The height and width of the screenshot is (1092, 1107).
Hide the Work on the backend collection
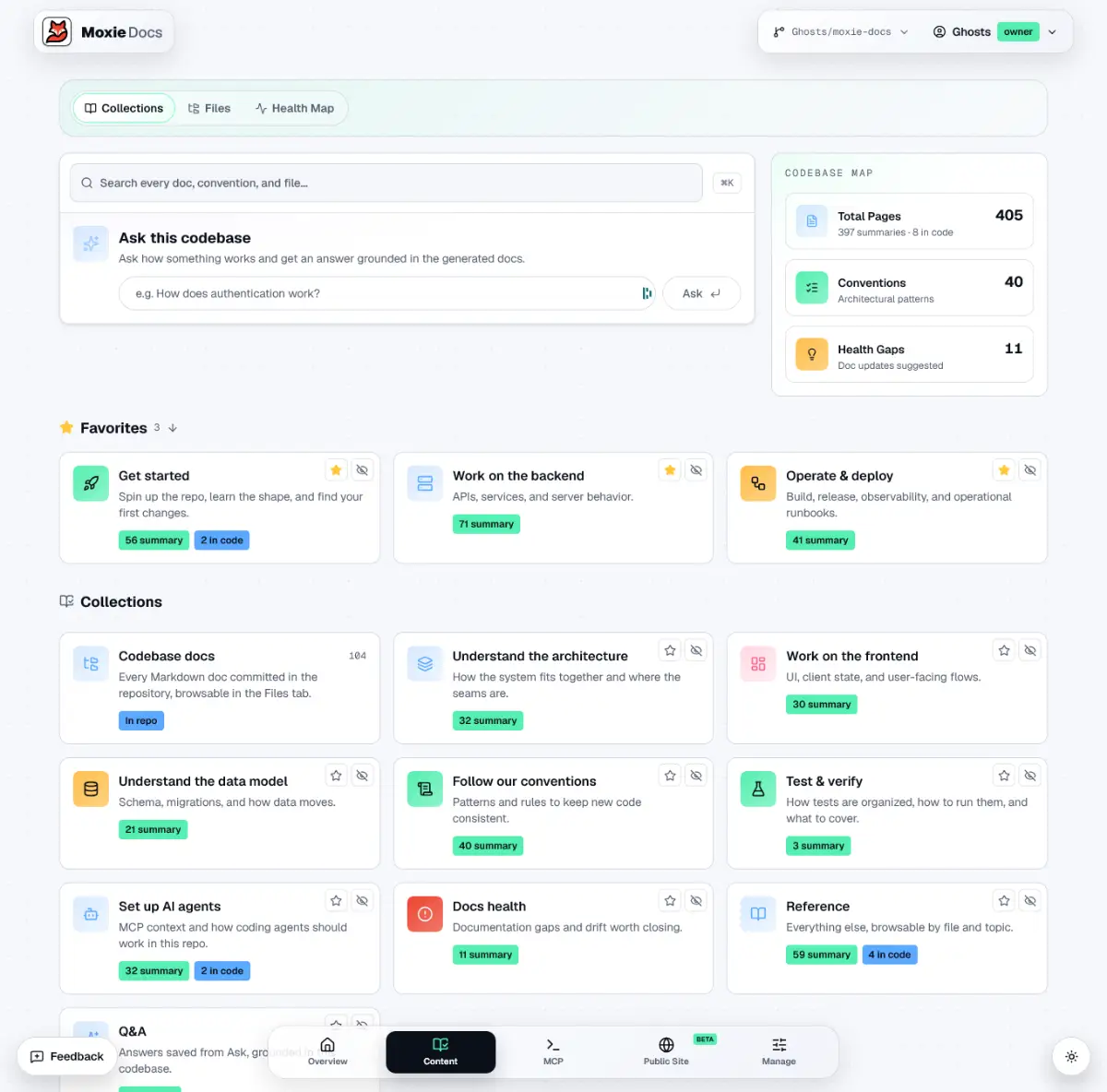pos(696,470)
